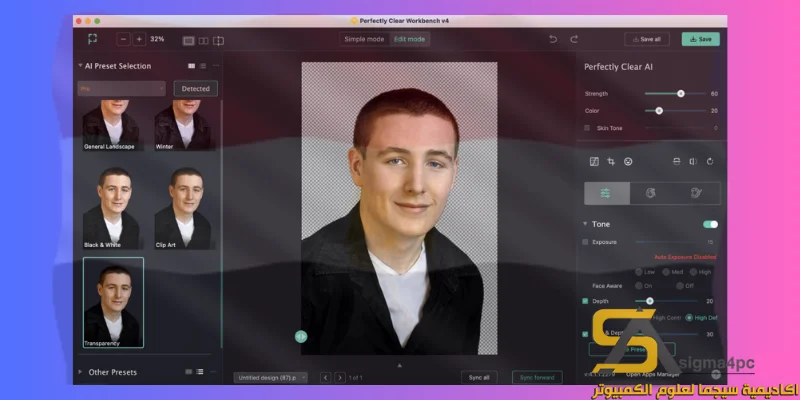Image resolution: width=800 pixels, height=400 pixels.
Task: Redo the last edit
Action: (x=574, y=39)
